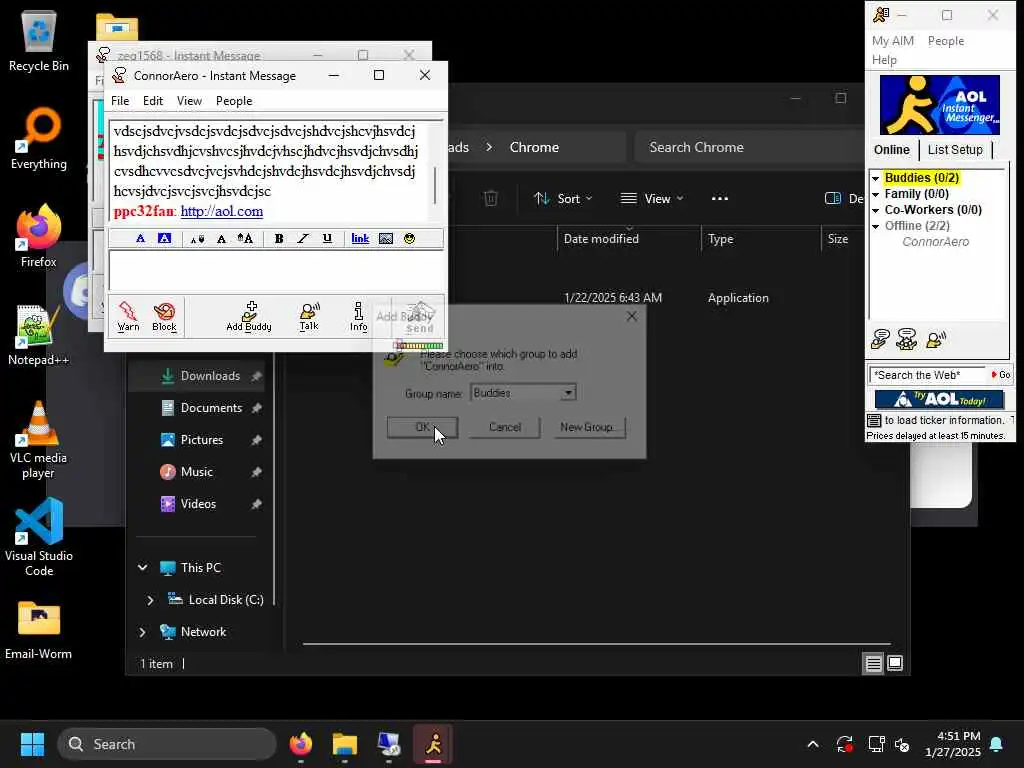Open Sort dropdown in File Explorer
Screen dimensions: 1024x768
point(563,199)
